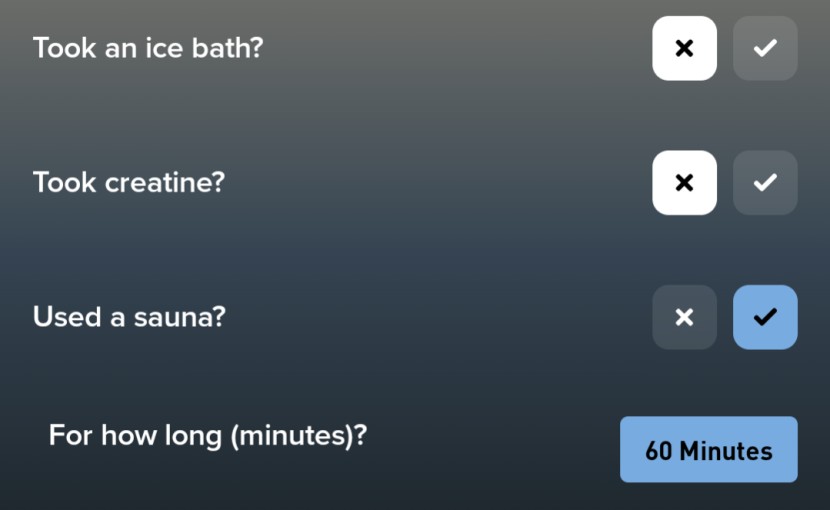
Task: Answer no to "Used a sauna?"
Action: point(684,317)
